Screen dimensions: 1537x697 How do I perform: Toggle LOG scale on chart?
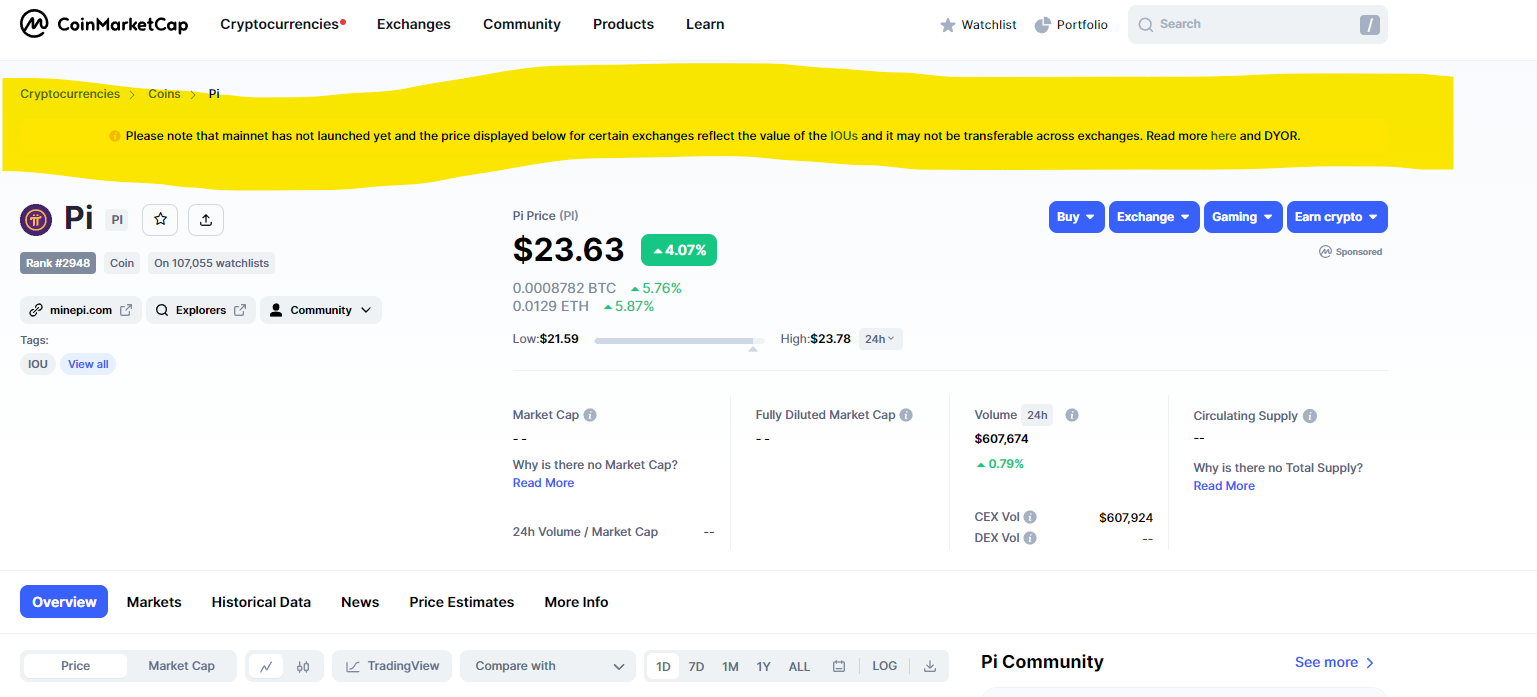pos(885,666)
